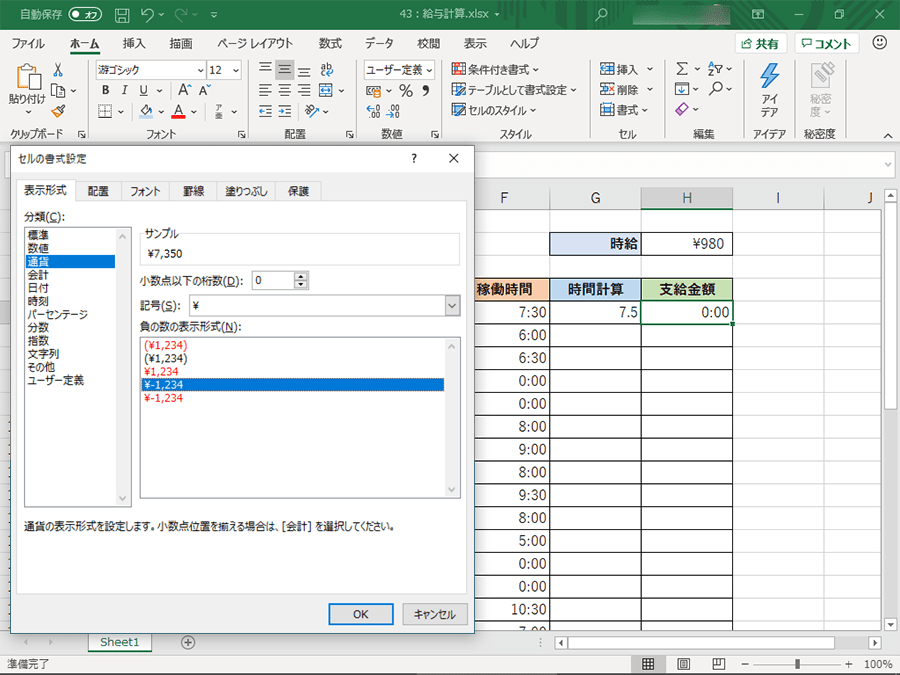
Task: Expand the Cell Styles menu
Action: tap(494, 110)
